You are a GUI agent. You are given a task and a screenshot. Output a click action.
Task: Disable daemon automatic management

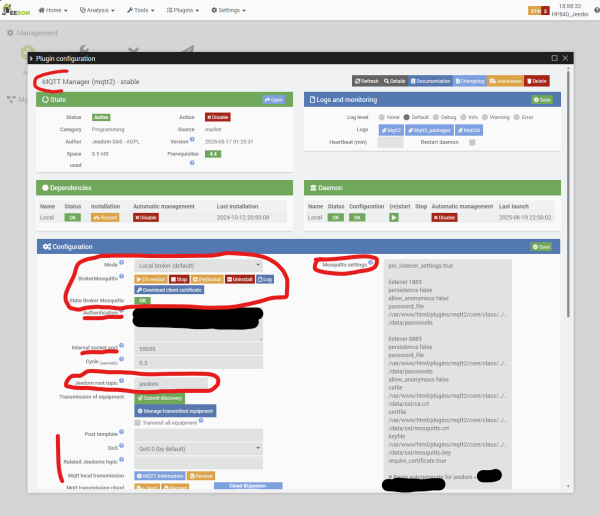click(444, 218)
